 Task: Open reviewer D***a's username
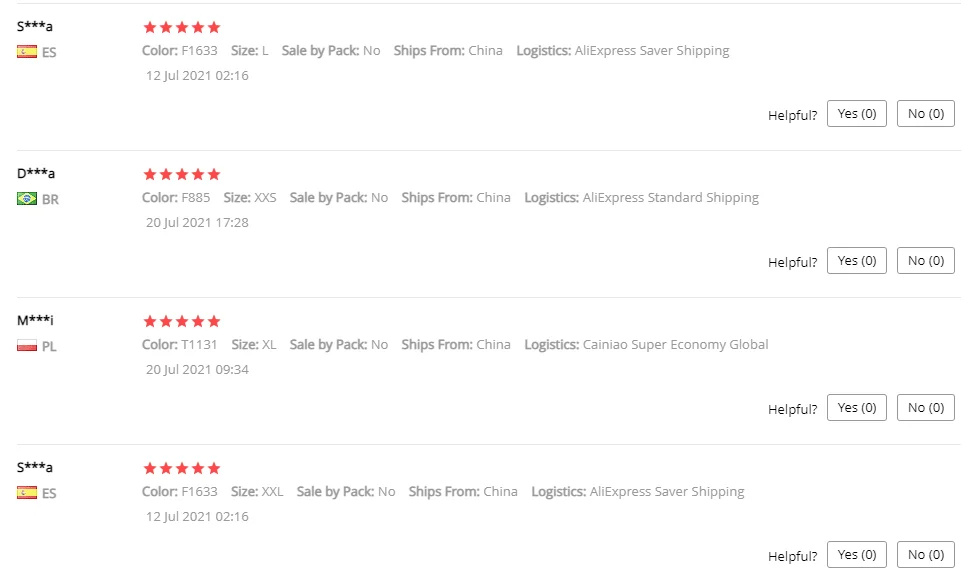click(x=36, y=173)
